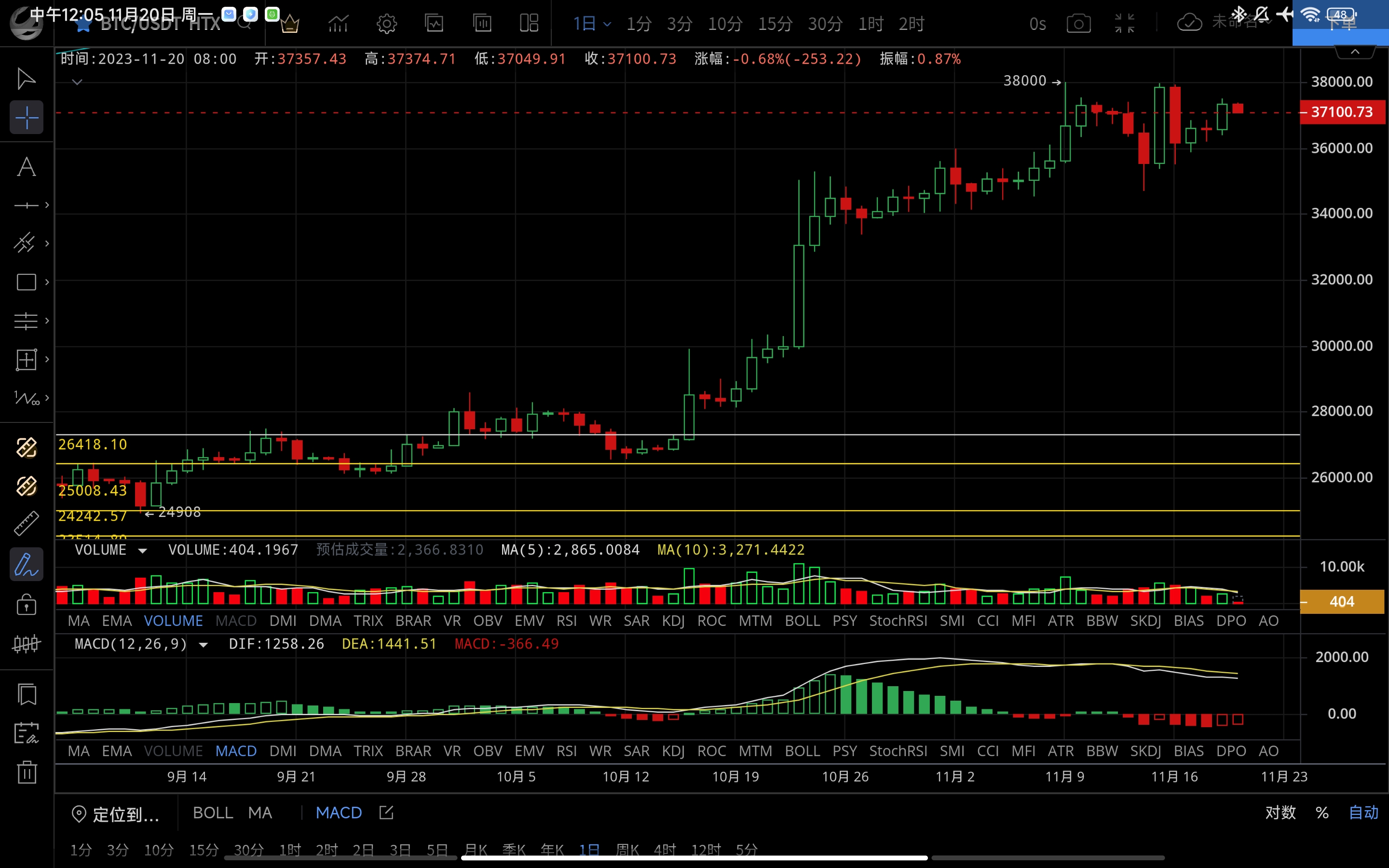Click the MACD edit pencil button
Image resolution: width=1389 pixels, height=868 pixels.
pyautogui.click(x=386, y=813)
